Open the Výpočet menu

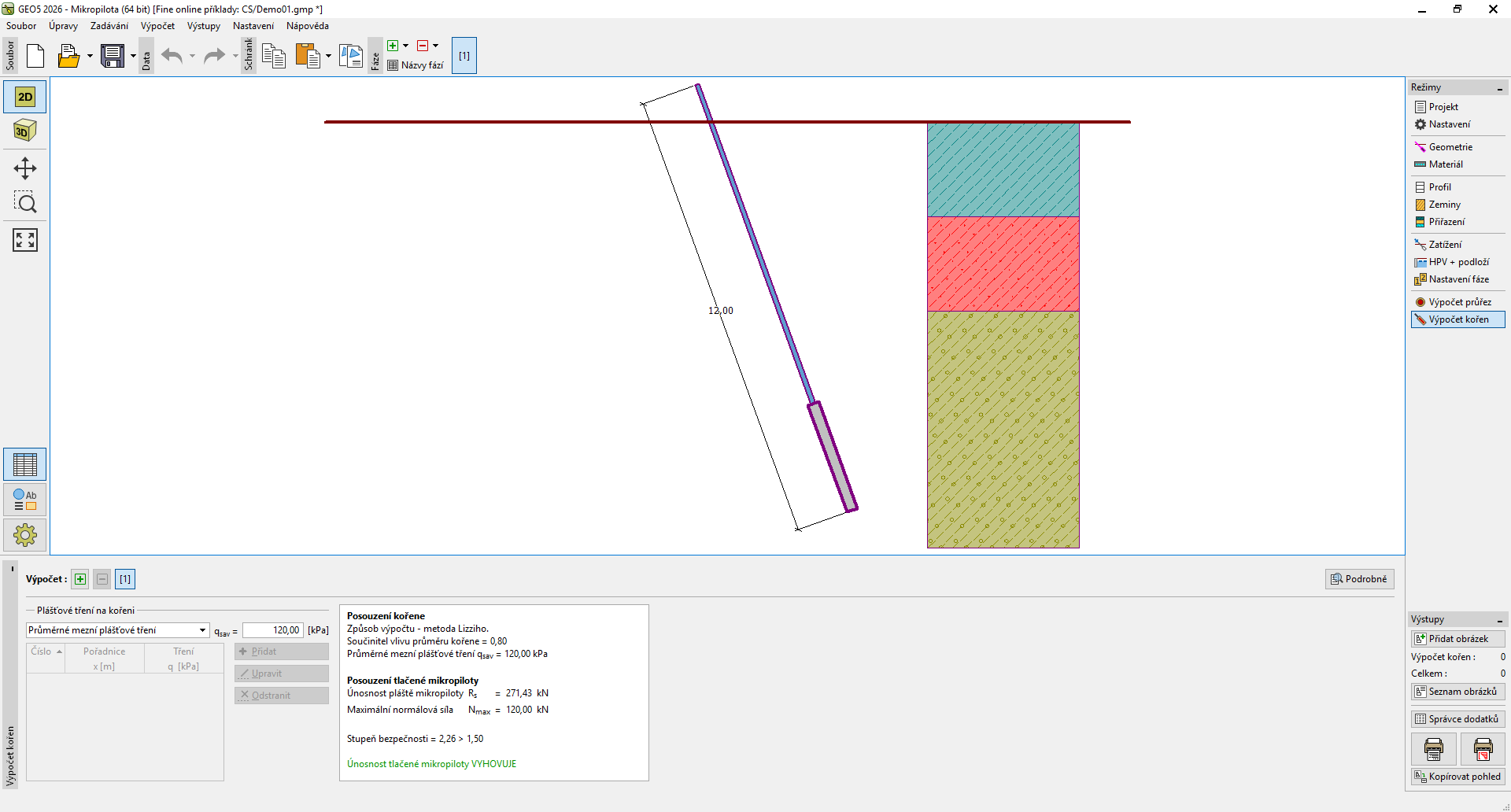157,26
